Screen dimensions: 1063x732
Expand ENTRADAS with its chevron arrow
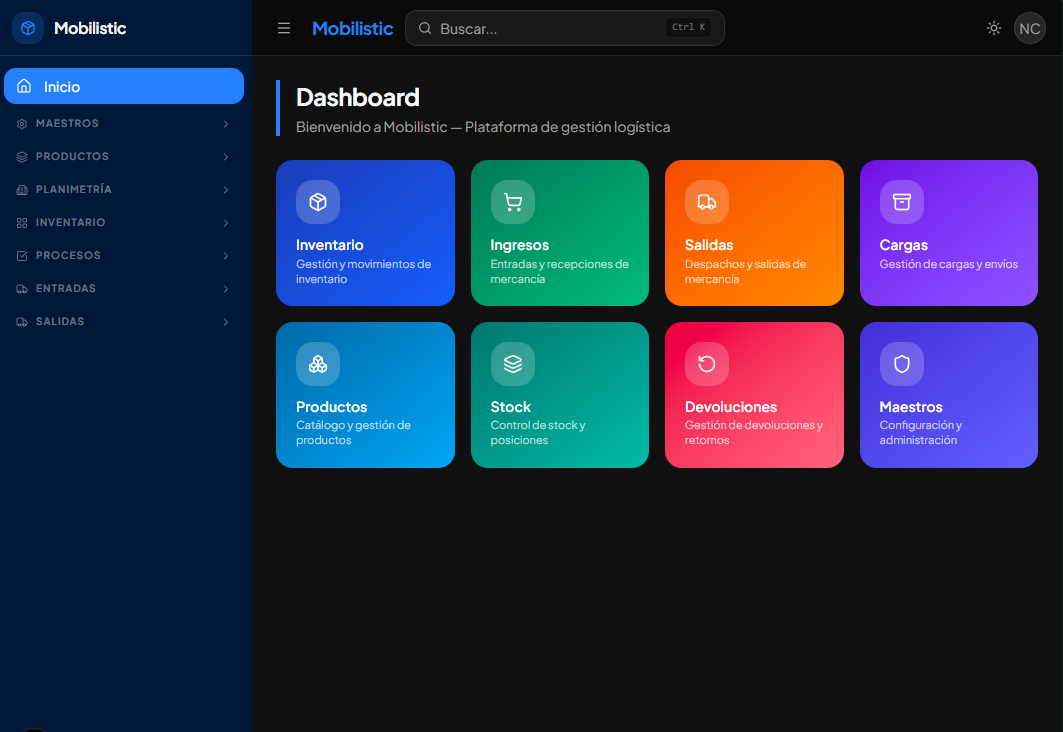226,289
